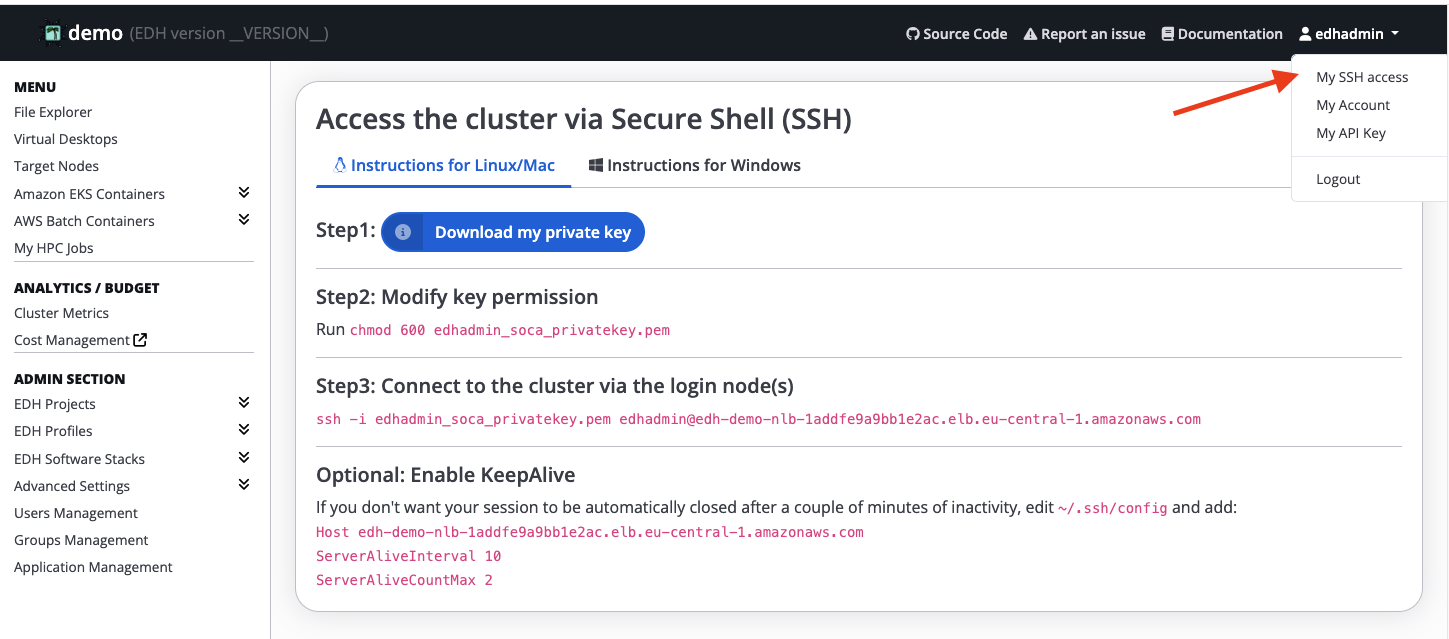Screen dimensions: 1449x639
Task: Click the info icon on Download button
Action: (403, 232)
